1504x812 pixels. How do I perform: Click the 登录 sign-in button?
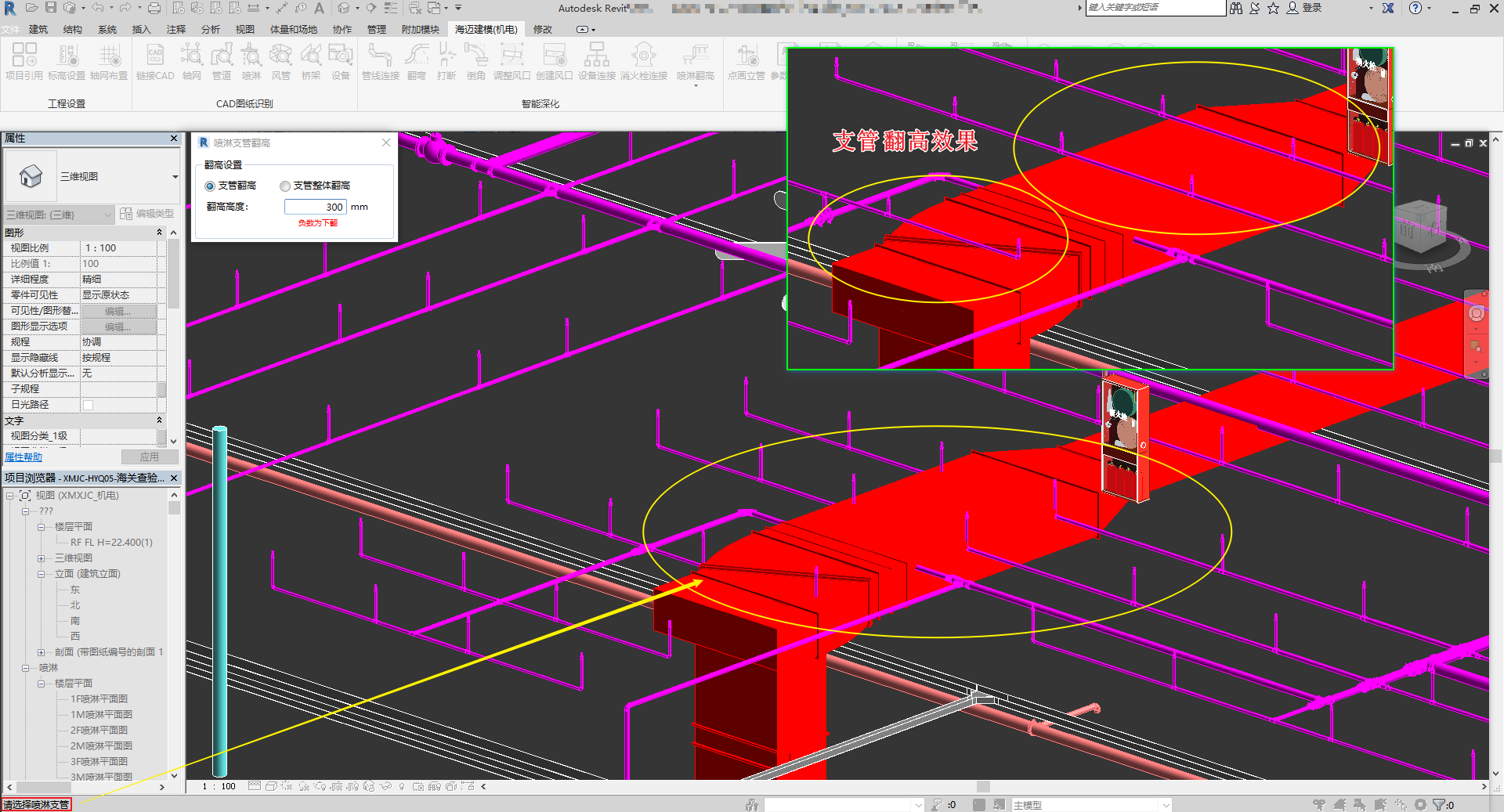pyautogui.click(x=1305, y=8)
